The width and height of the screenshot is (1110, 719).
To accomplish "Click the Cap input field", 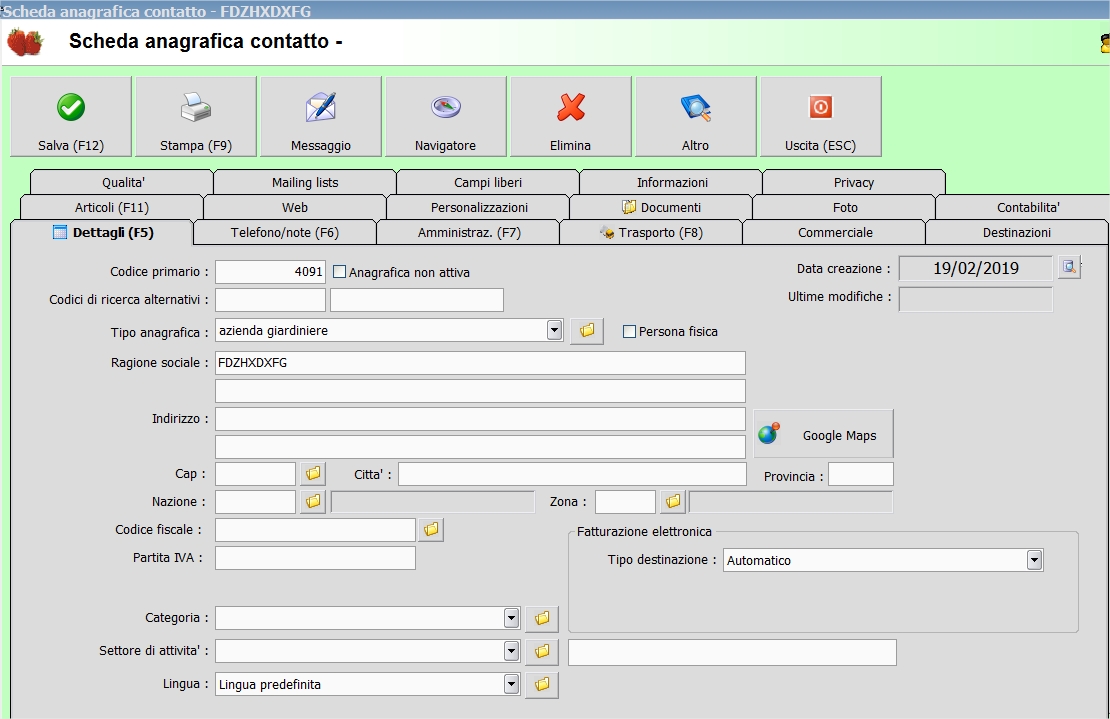I will (x=255, y=474).
